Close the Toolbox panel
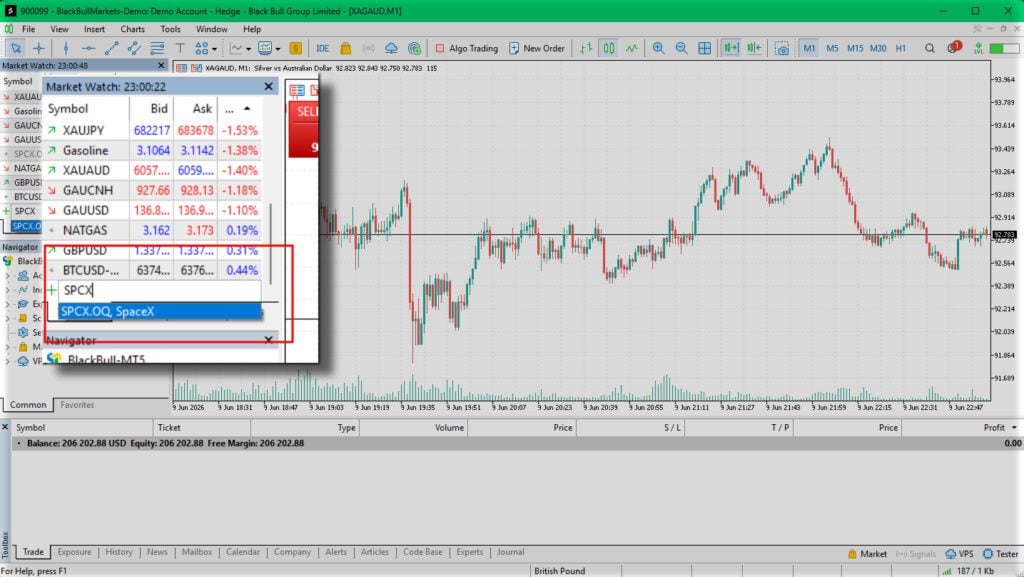The width and height of the screenshot is (1024, 577). click(x=5, y=427)
